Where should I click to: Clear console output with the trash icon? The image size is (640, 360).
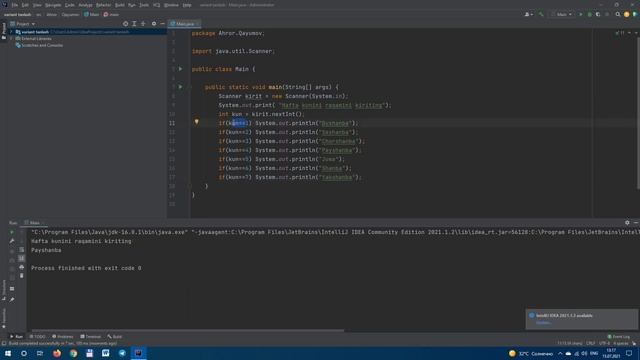[x=22, y=276]
